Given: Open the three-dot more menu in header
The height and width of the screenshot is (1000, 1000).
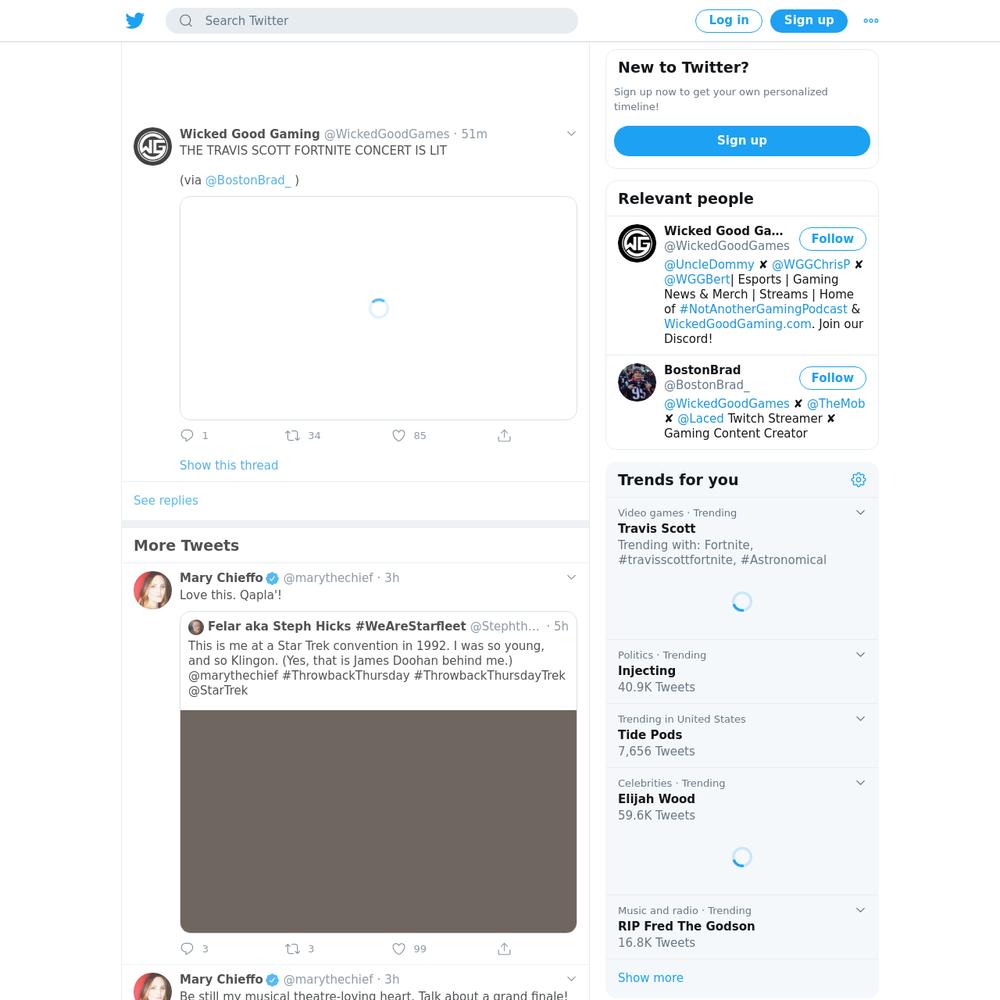Looking at the screenshot, I should click(x=871, y=20).
